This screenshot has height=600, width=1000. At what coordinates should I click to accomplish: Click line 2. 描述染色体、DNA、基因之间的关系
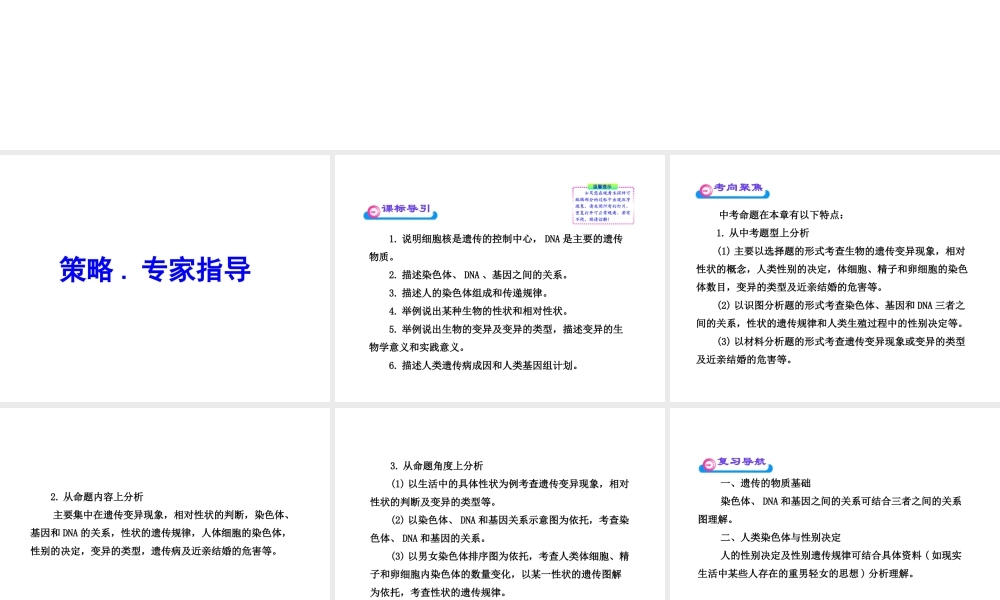pos(478,275)
